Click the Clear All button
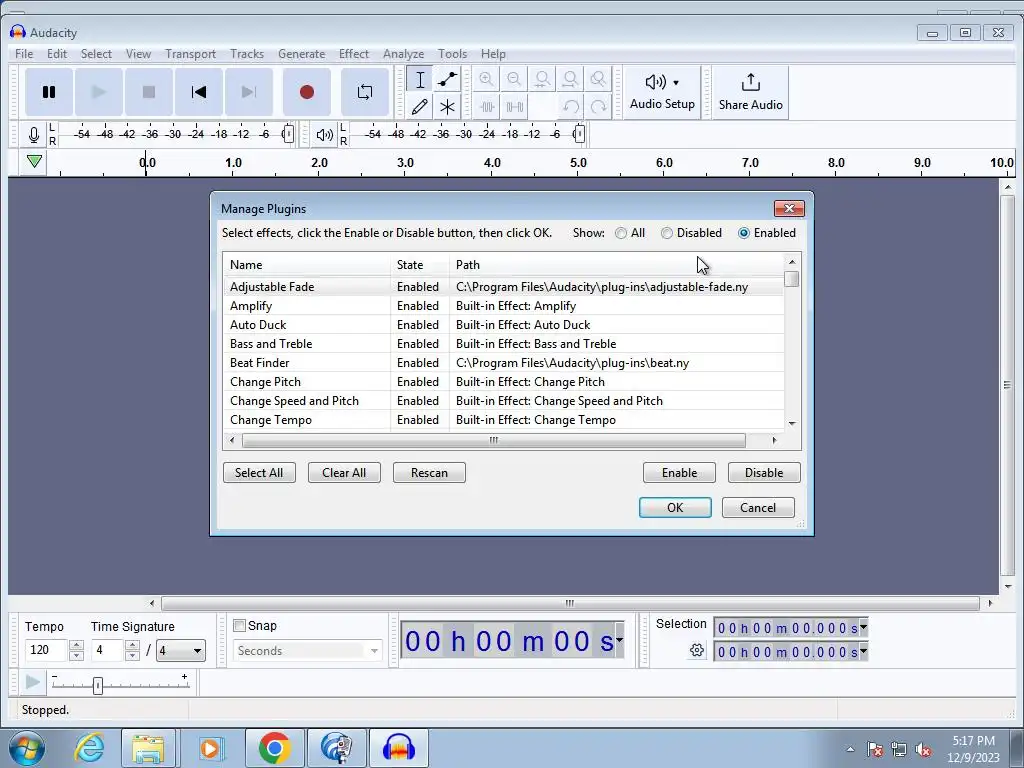The width and height of the screenshot is (1024, 768). coord(344,473)
